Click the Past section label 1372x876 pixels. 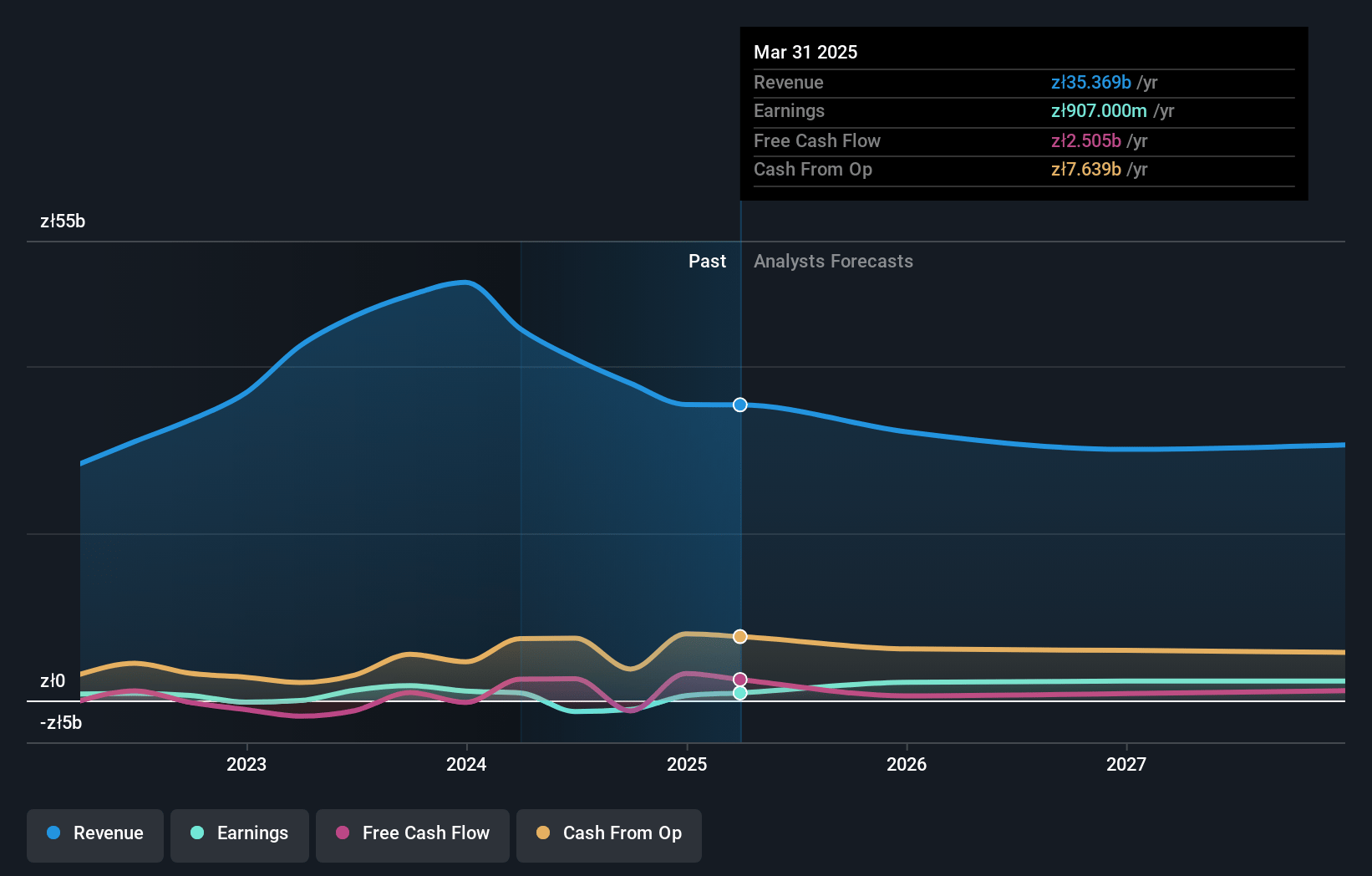tap(707, 262)
